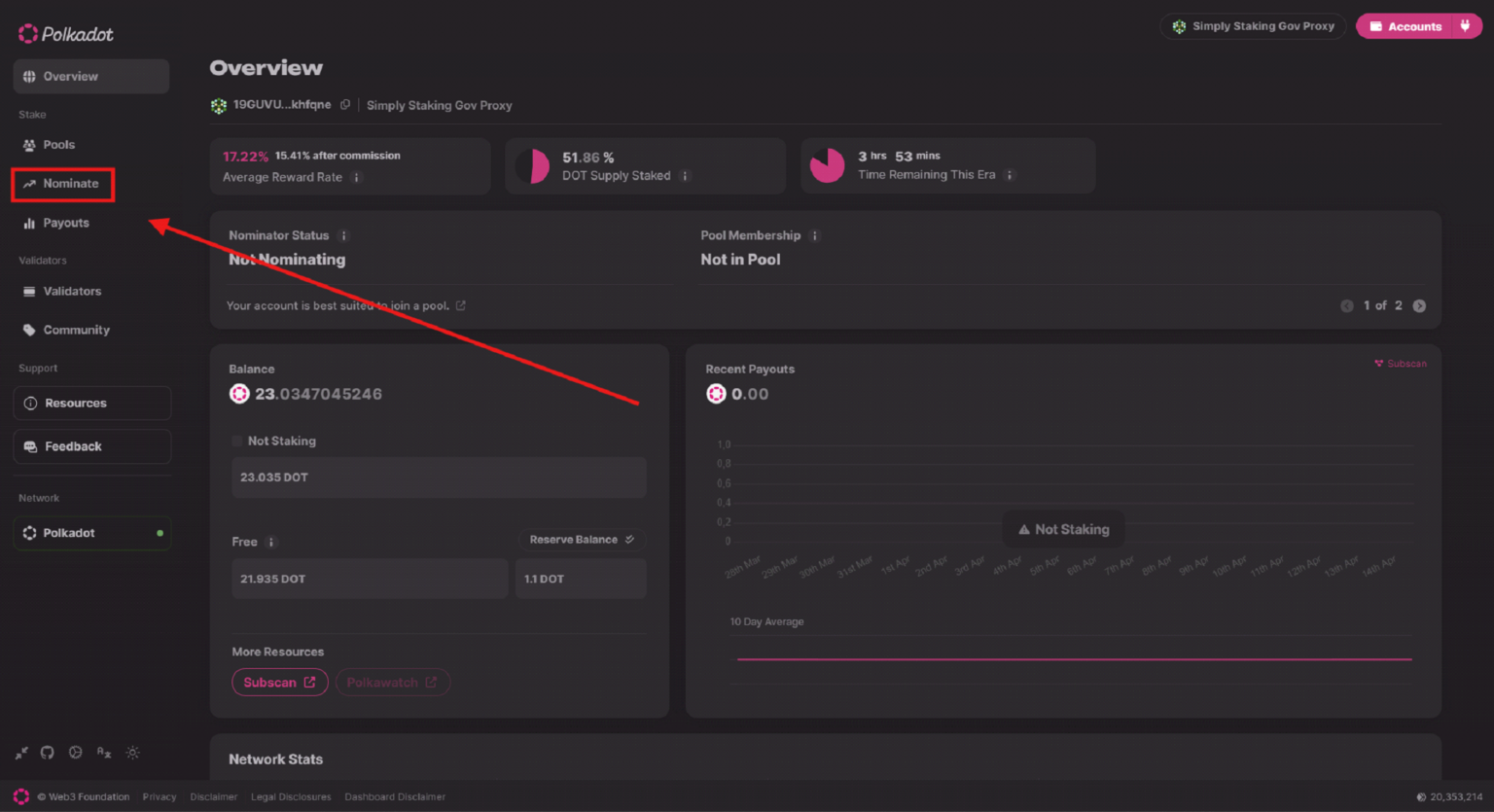Toggle light theme with the sun icon
1494x812 pixels.
pyautogui.click(x=132, y=752)
